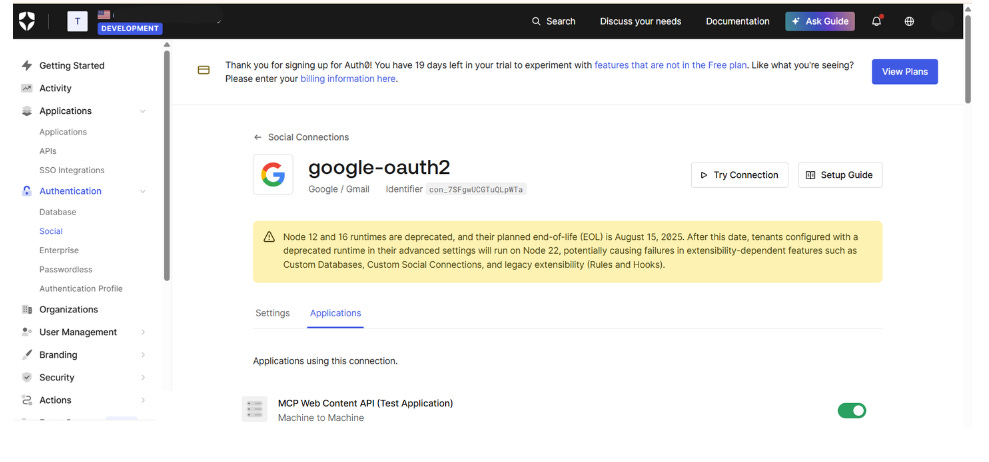
Task: Click the connection identifier code chip
Action: tap(476, 189)
